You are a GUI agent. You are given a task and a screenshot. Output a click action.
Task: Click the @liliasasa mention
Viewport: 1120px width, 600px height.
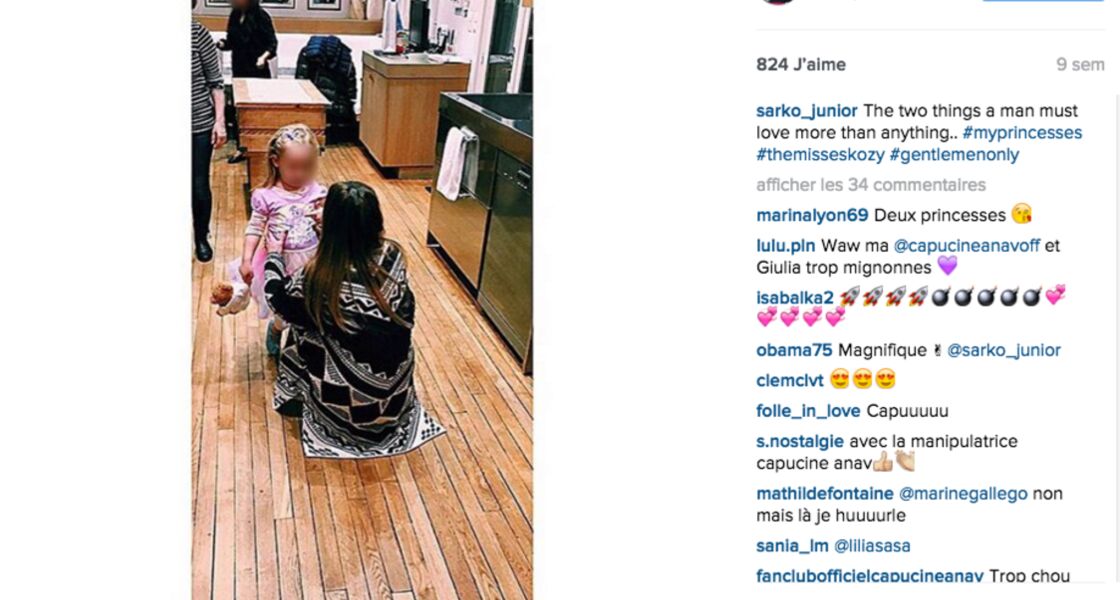[x=872, y=546]
